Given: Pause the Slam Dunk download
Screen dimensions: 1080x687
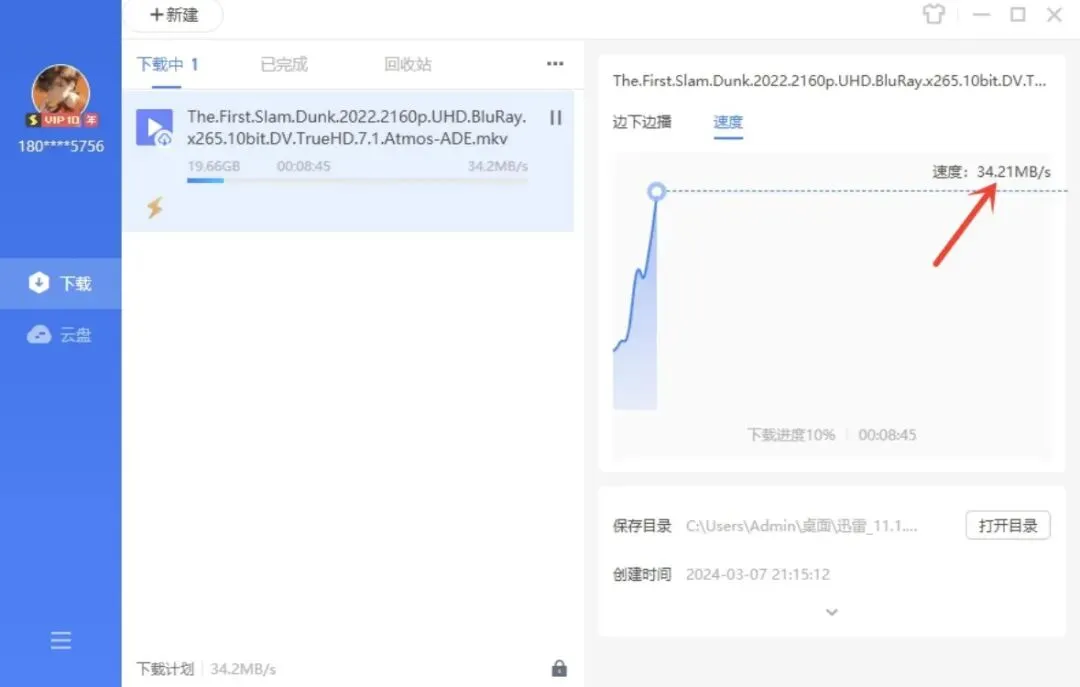Looking at the screenshot, I should [556, 118].
